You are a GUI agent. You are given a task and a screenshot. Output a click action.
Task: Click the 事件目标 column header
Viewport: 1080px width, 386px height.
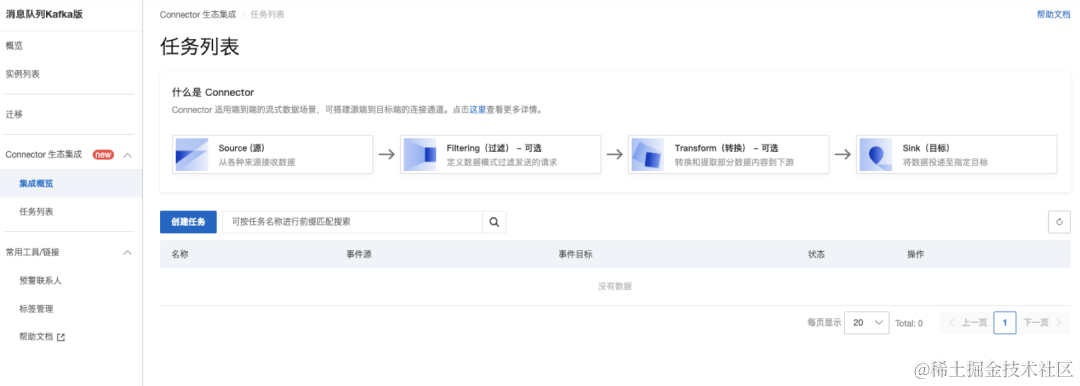pos(575,254)
